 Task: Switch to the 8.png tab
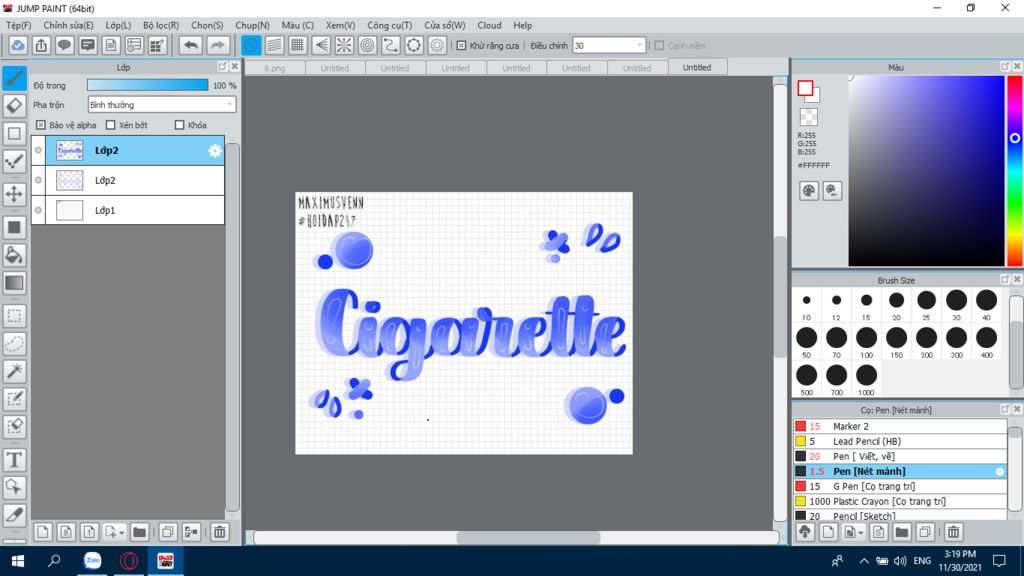[274, 68]
